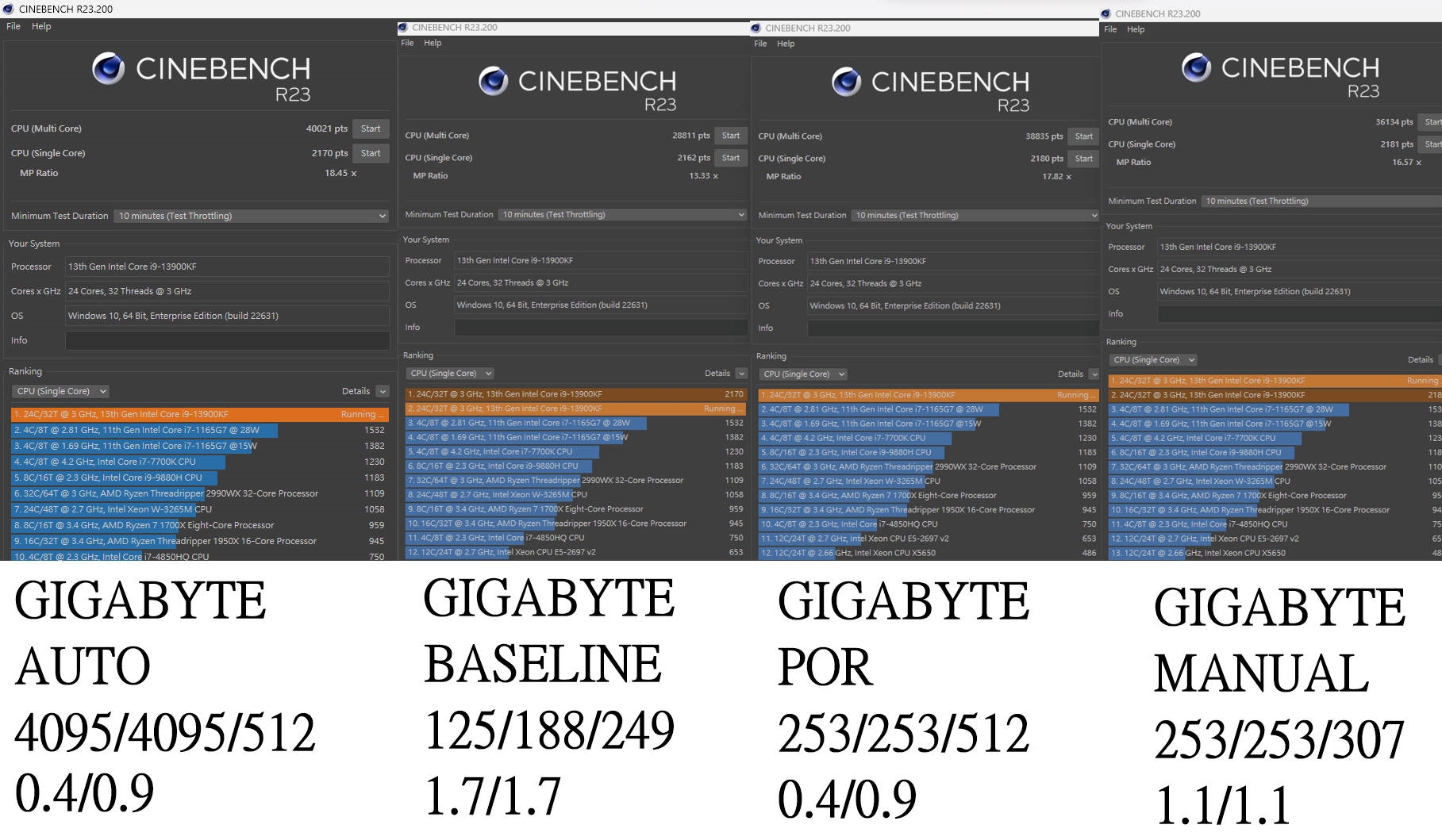1442x840 pixels.
Task: Click the Processor field in the AUTO window
Action: (227, 267)
